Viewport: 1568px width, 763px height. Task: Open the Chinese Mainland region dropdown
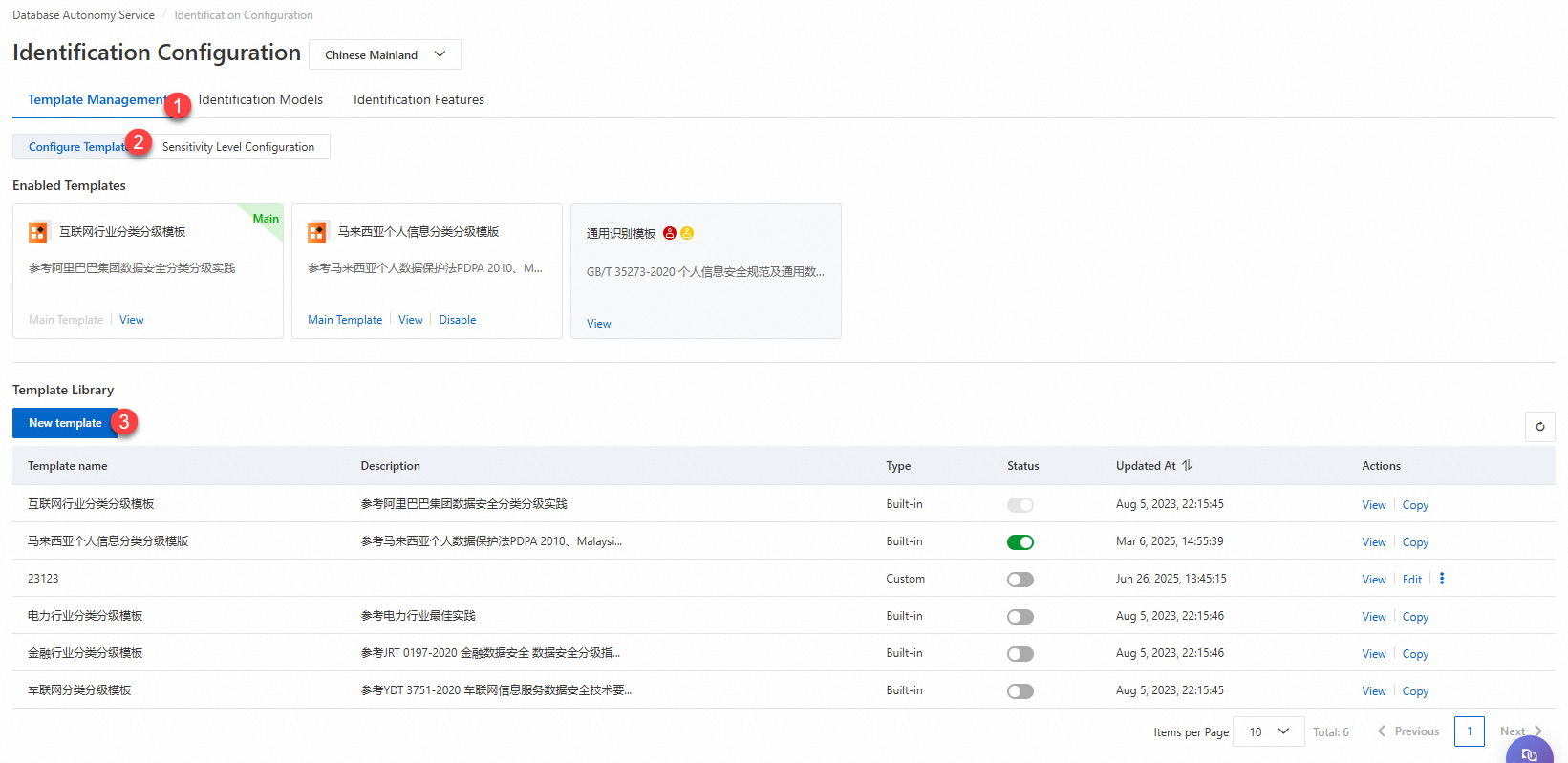point(385,54)
